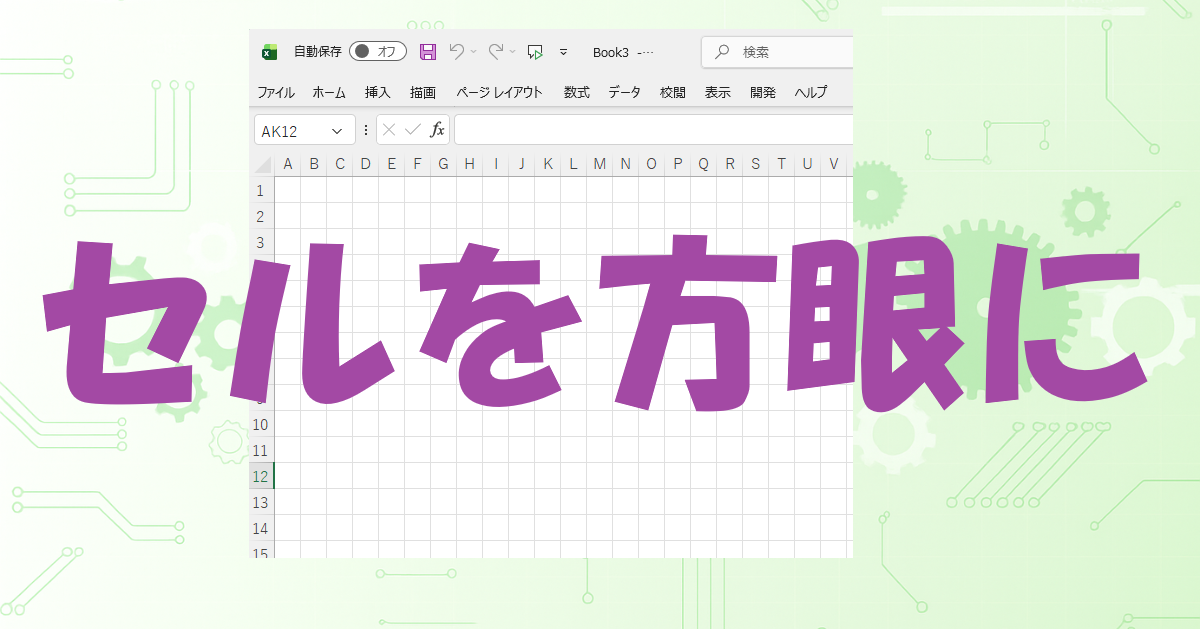Open the ファイル menu tab

tap(276, 92)
